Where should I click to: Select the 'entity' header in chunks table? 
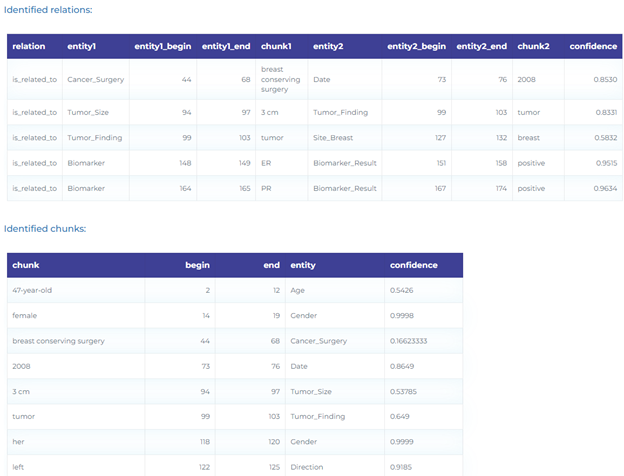tap(303, 265)
